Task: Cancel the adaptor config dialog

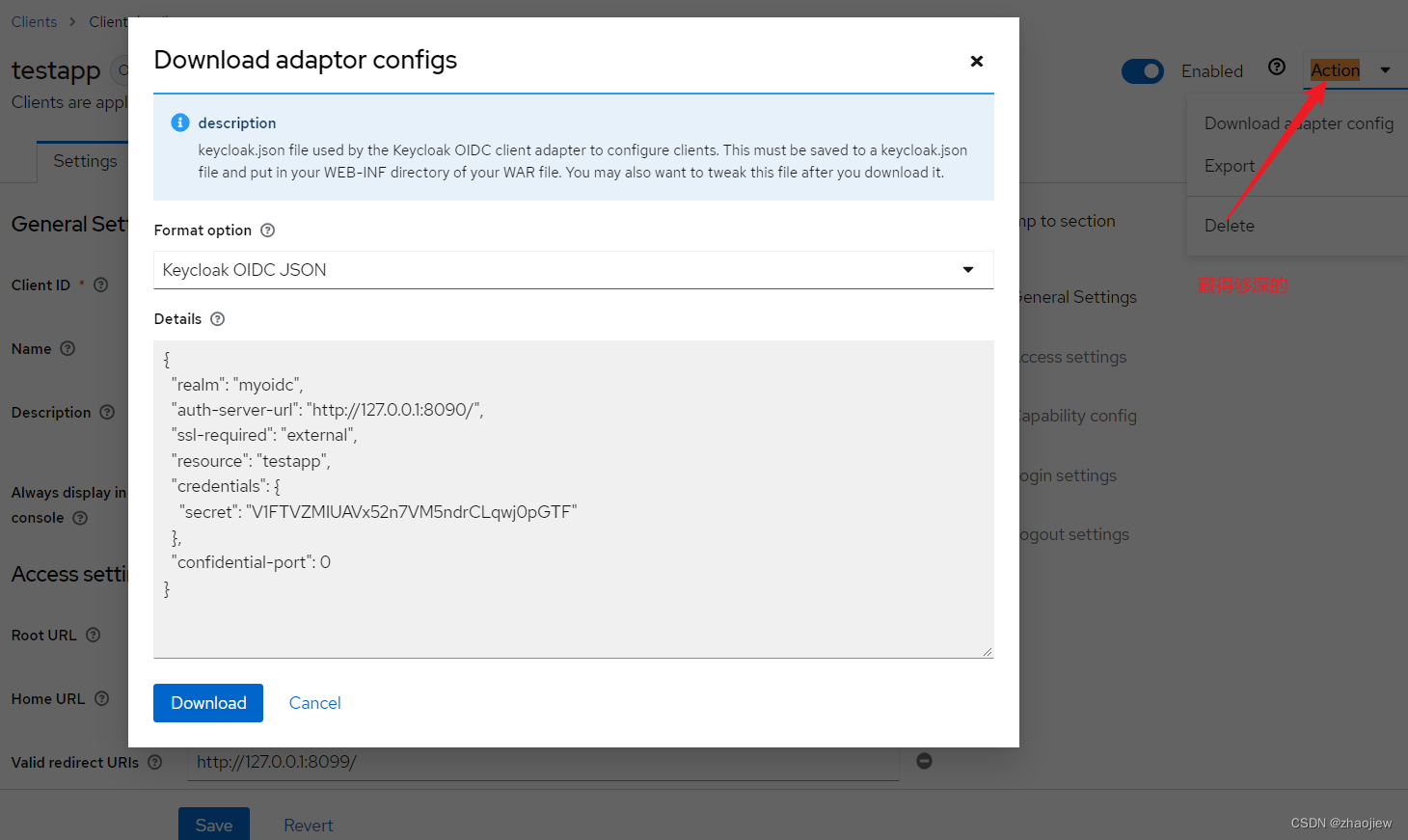Action: click(x=315, y=703)
